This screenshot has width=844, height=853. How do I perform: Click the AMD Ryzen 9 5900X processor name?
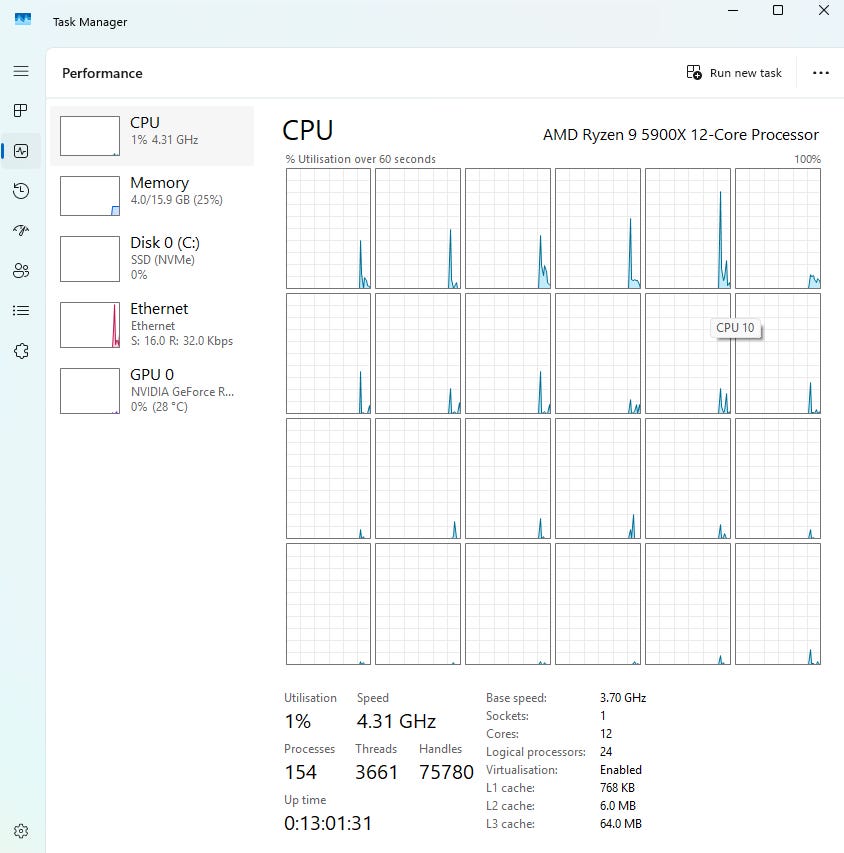(x=681, y=135)
